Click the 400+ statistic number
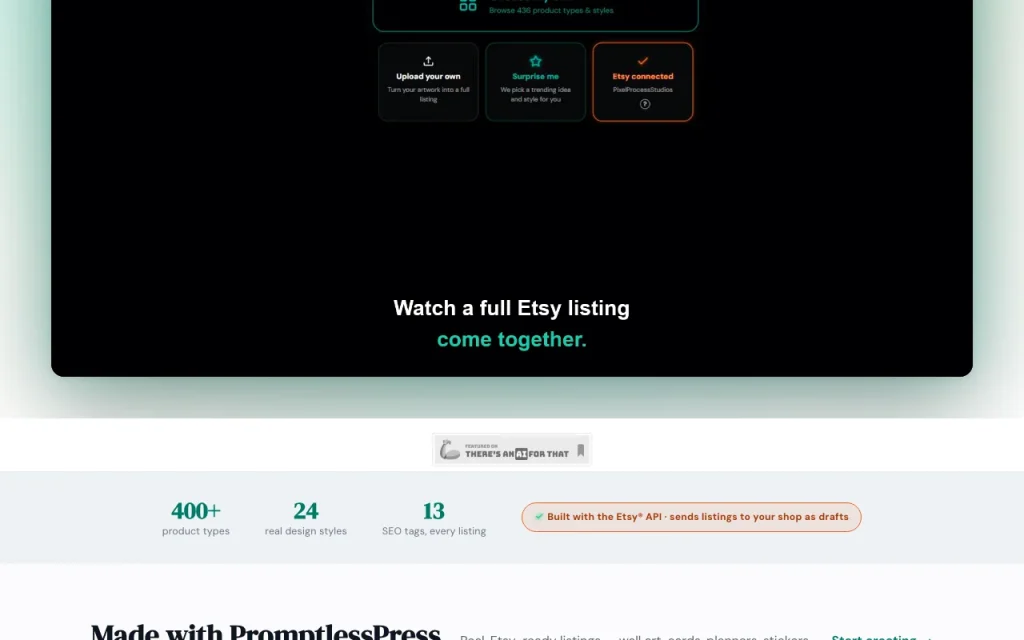This screenshot has width=1024, height=640. [196, 510]
